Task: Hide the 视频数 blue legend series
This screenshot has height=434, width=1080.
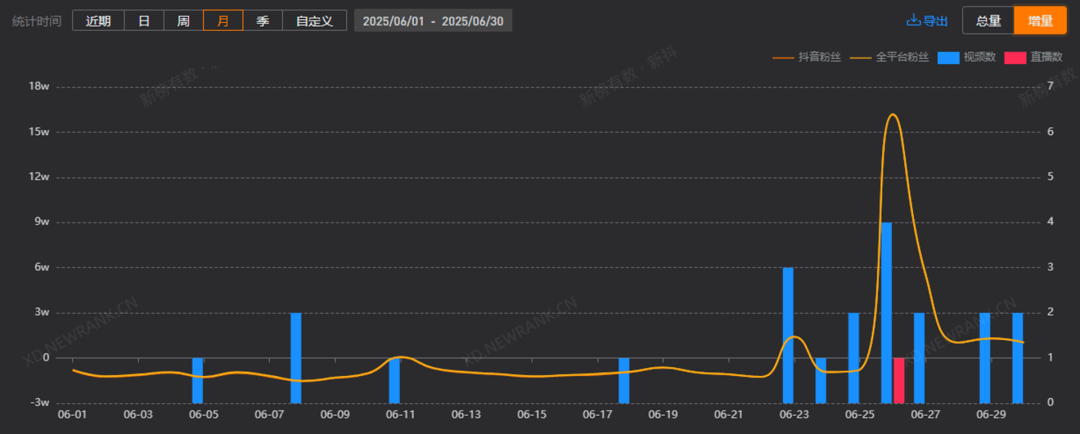Action: click(x=966, y=58)
